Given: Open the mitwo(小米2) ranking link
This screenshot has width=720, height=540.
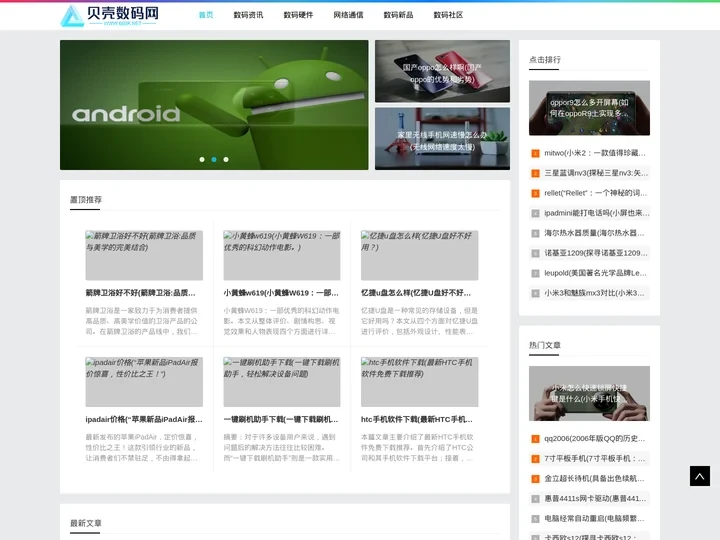Looking at the screenshot, I should pyautogui.click(x=595, y=153).
